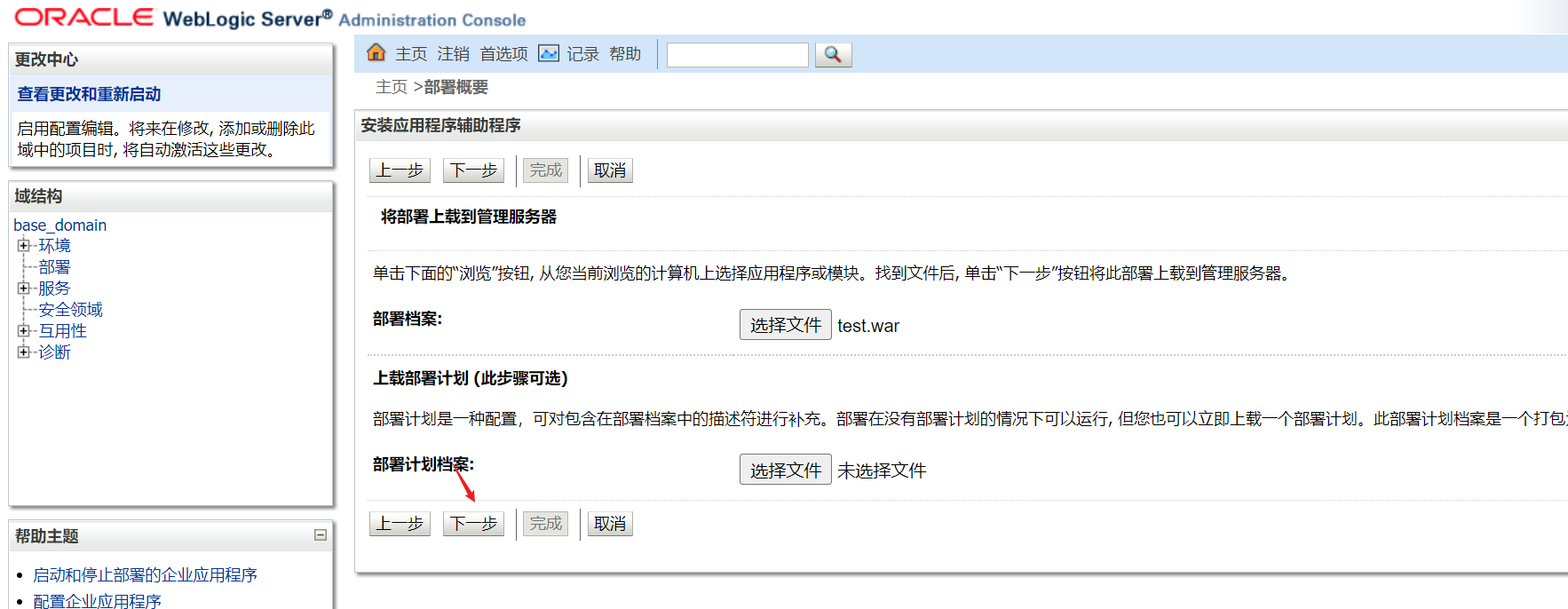
Task: Click the top 取消 button
Action: [610, 170]
